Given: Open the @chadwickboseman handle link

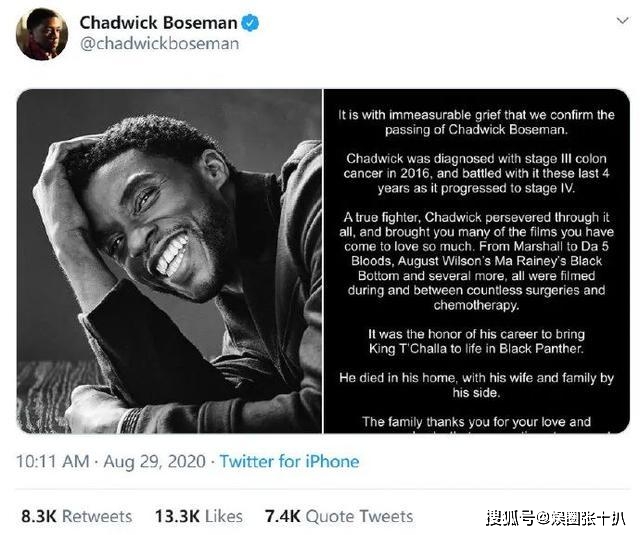Looking at the screenshot, I should [x=160, y=44].
